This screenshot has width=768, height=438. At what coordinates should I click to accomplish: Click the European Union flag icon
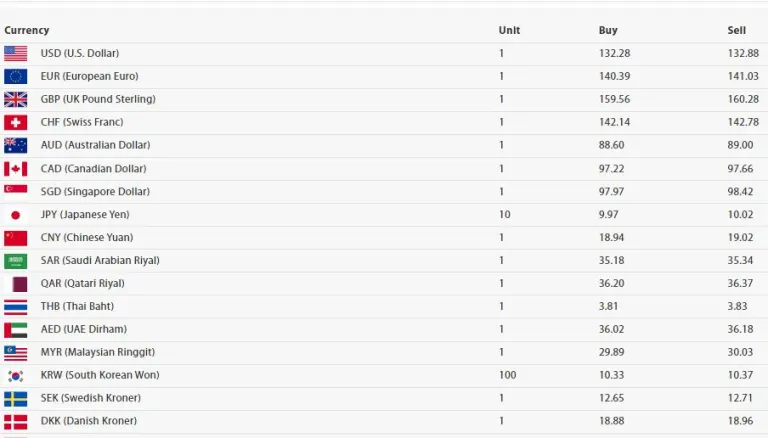click(16, 76)
